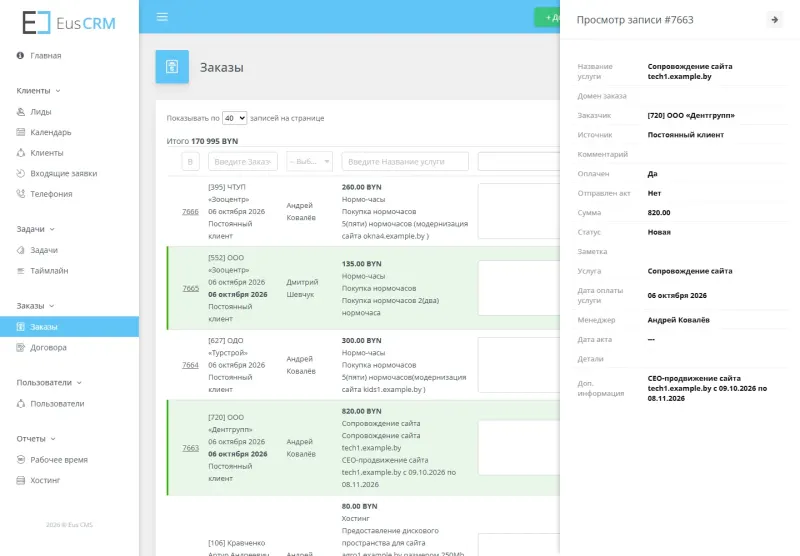Click the EusCRM logo
The image size is (800, 556).
pos(69,23)
